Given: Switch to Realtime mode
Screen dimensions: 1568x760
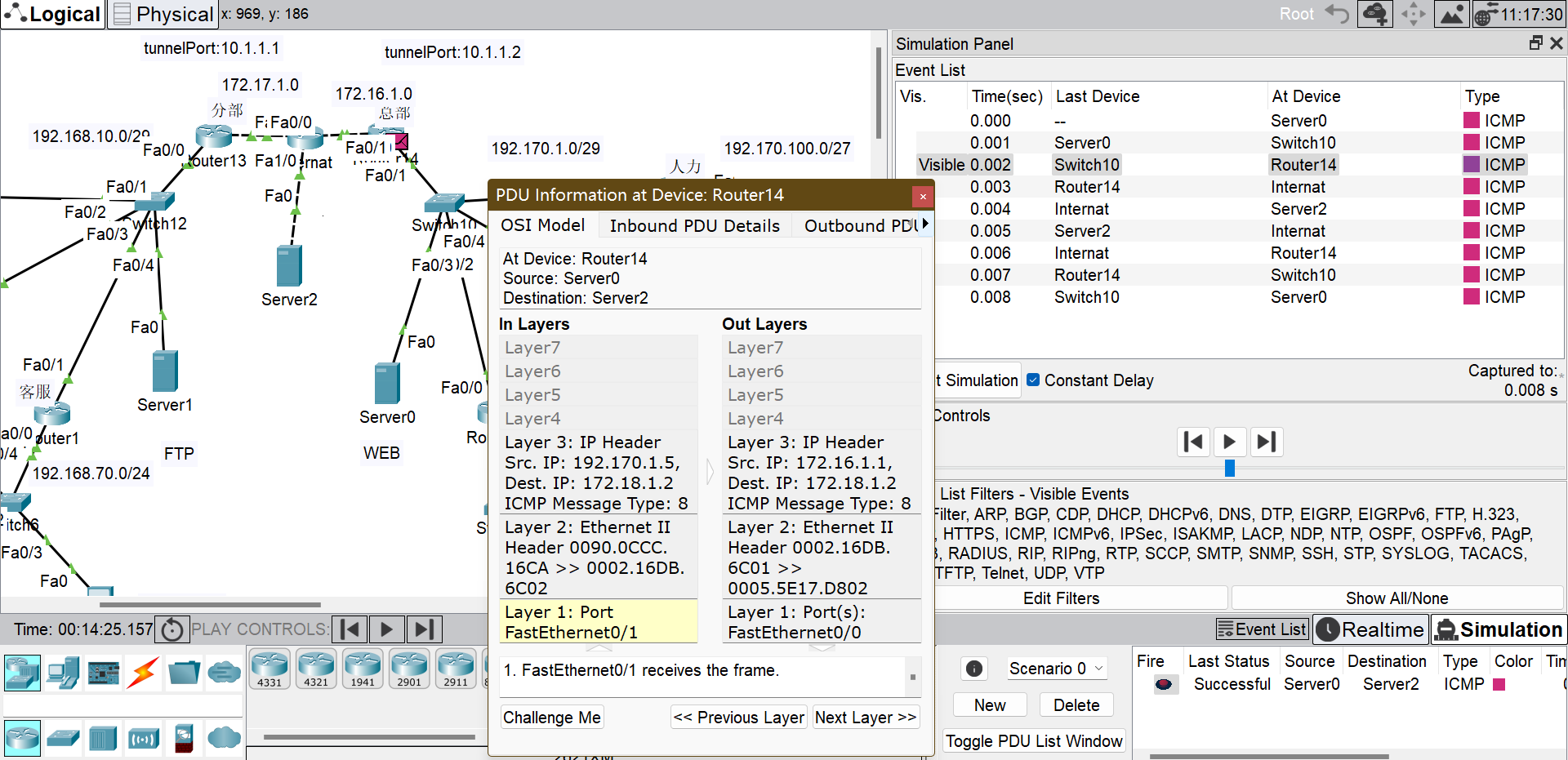Looking at the screenshot, I should pos(1371,629).
